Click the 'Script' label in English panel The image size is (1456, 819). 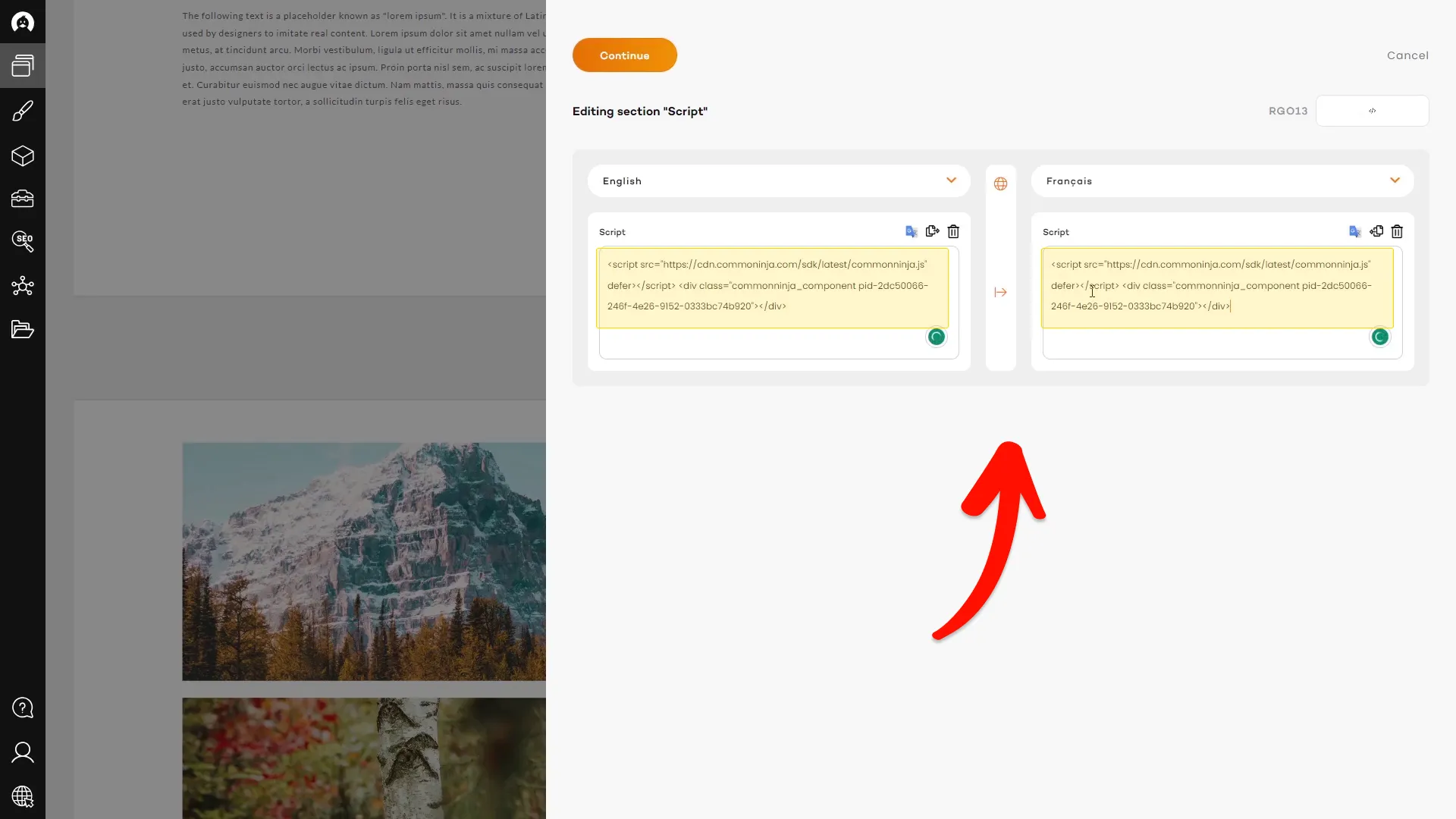pyautogui.click(x=612, y=232)
